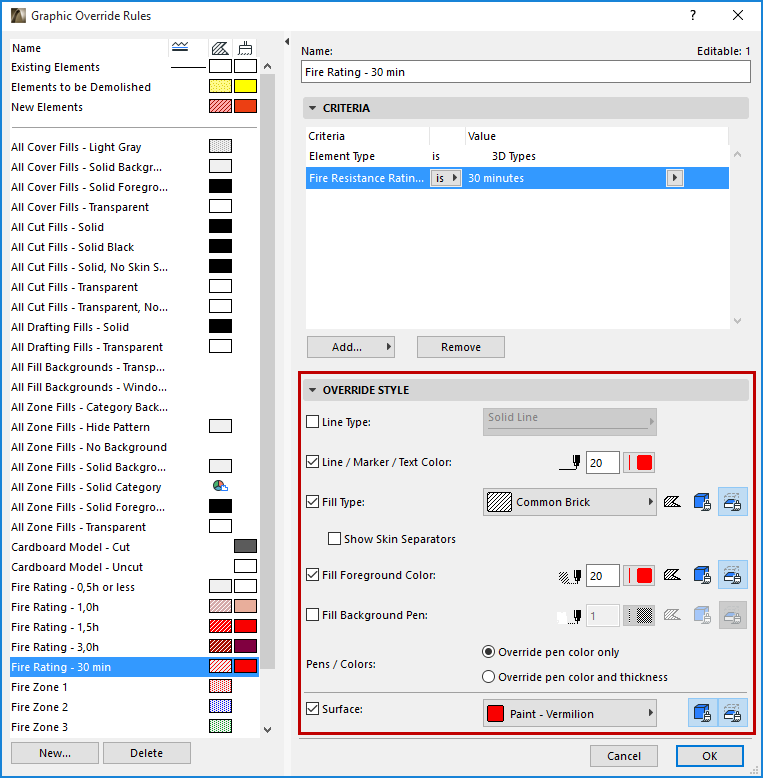Screen dimensions: 763x778
Task: Open line color red swatch picker
Action: pyautogui.click(x=639, y=462)
